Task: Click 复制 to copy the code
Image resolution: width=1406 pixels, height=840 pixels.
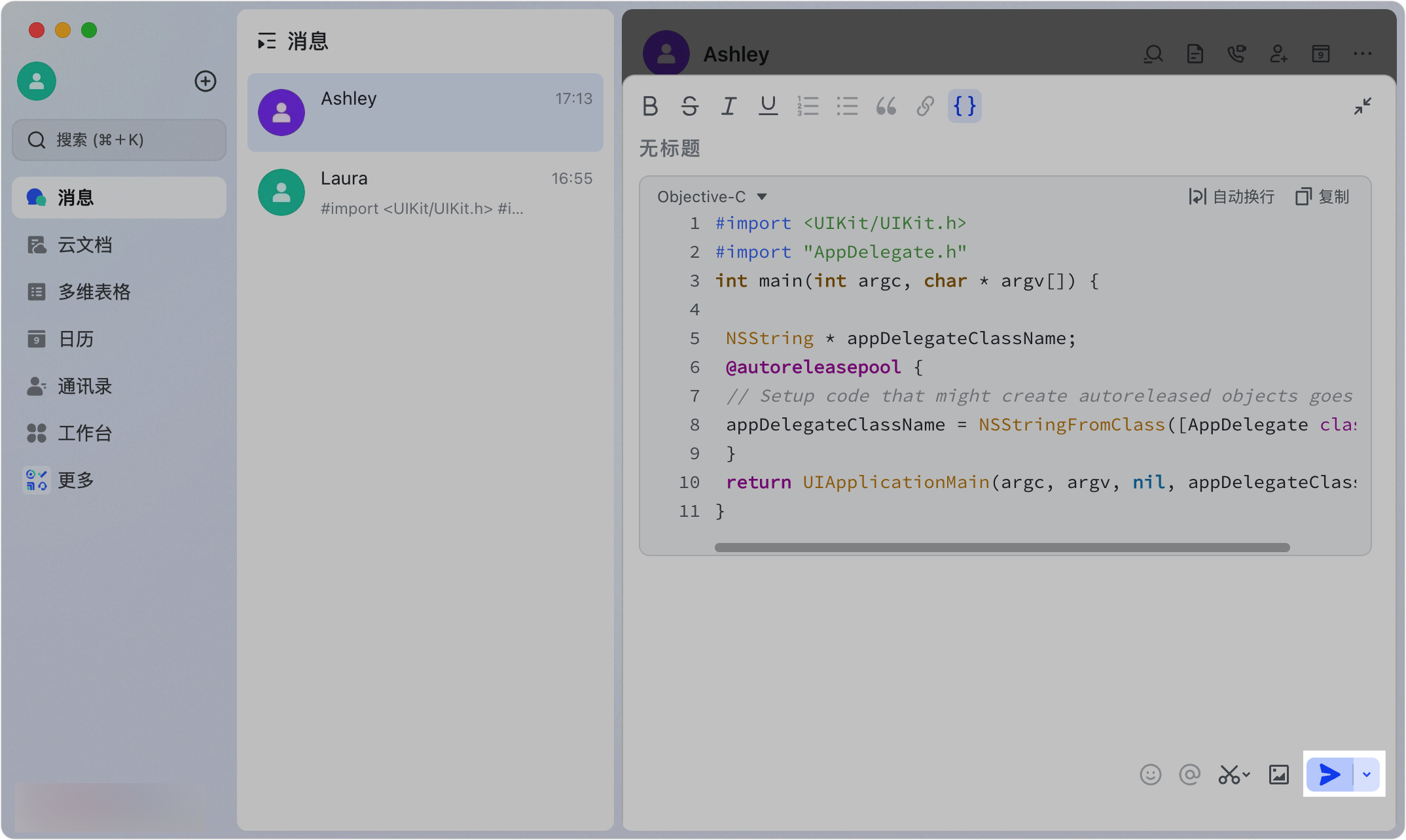Action: pos(1322,197)
